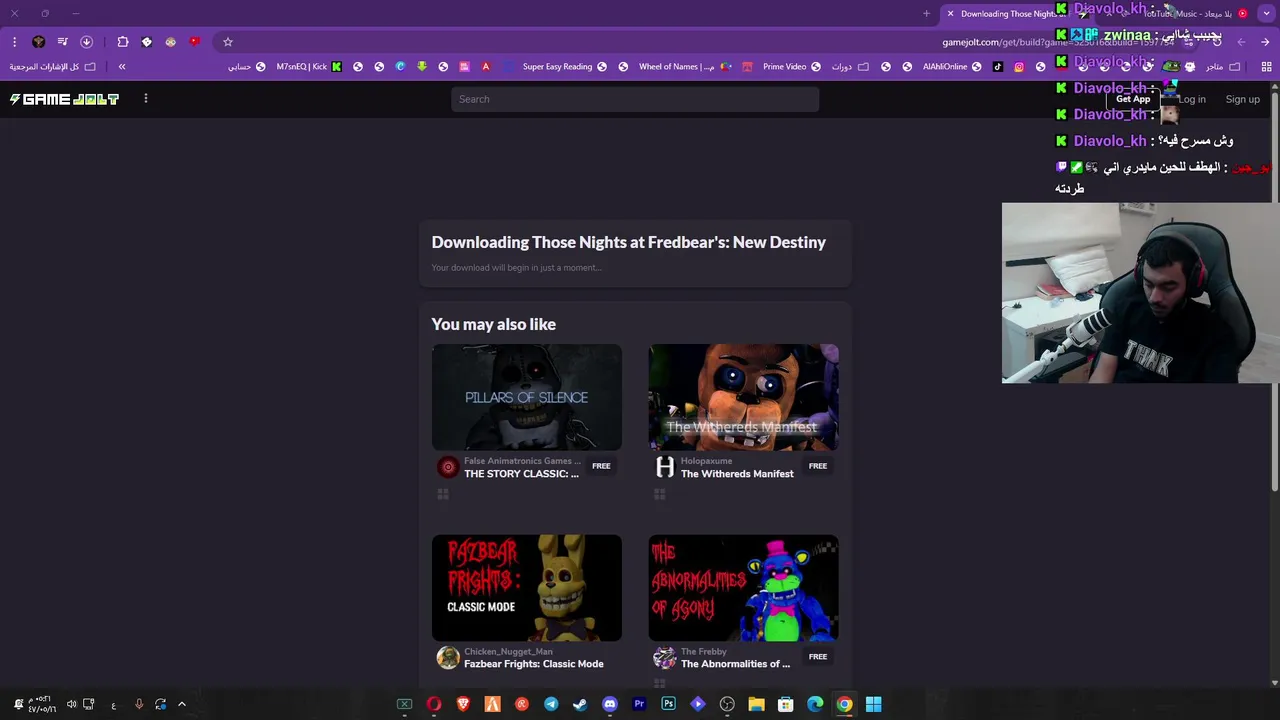Click the Game Jolt logo
This screenshot has height=720, width=1280.
64,99
